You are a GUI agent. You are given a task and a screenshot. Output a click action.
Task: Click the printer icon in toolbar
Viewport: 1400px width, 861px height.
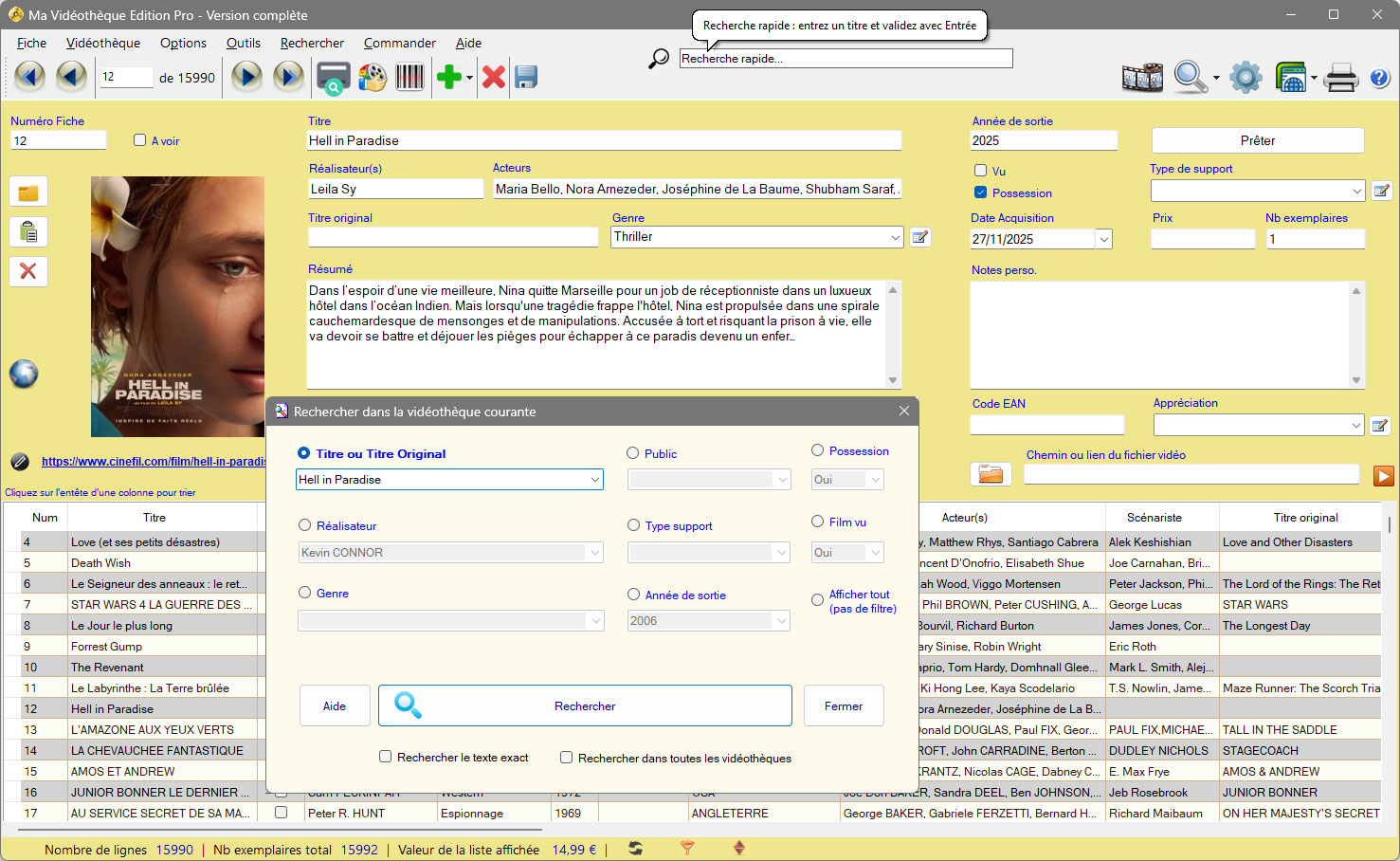(x=1340, y=77)
